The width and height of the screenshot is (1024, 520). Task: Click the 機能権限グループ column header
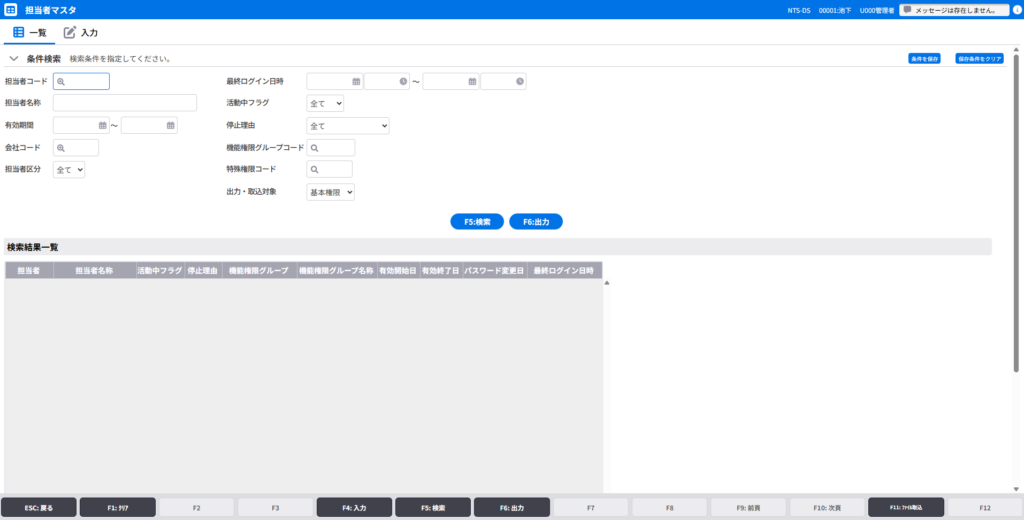point(259,270)
